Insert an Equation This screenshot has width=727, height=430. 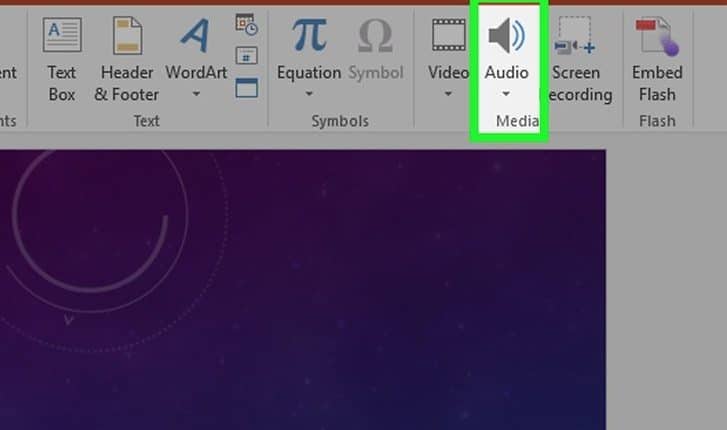(309, 49)
